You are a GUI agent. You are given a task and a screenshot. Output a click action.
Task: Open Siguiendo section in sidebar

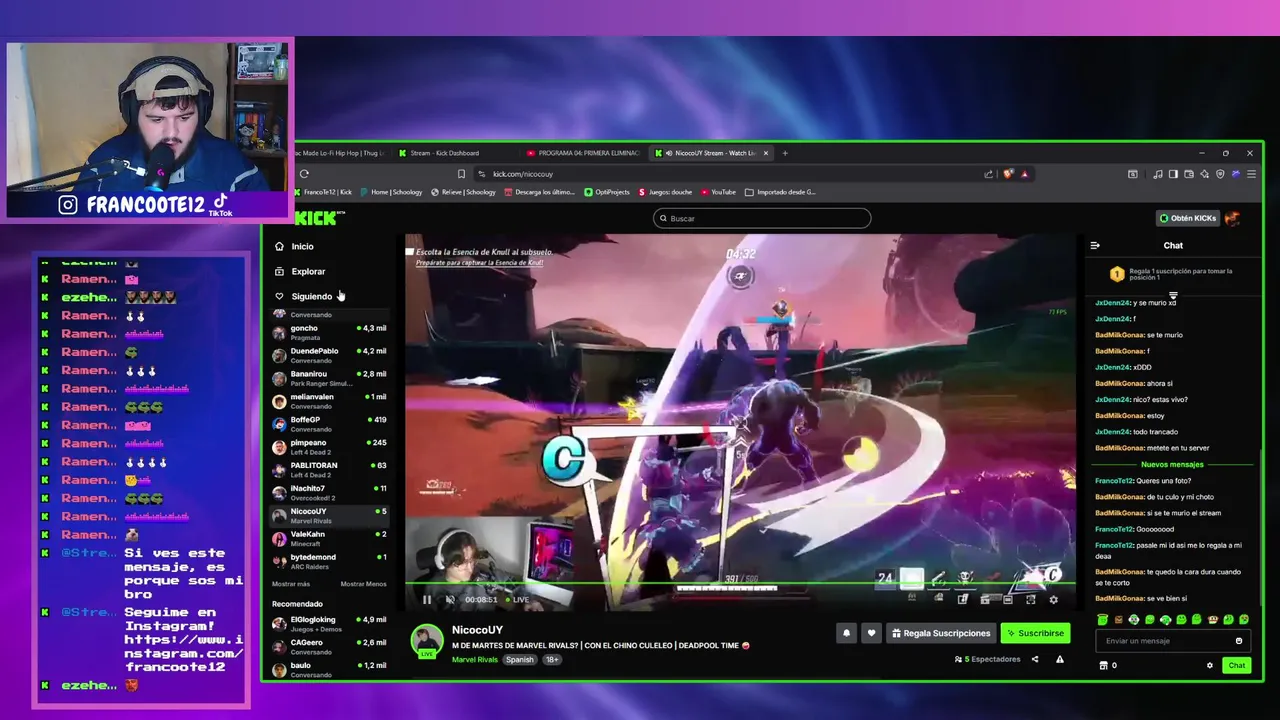pos(311,296)
